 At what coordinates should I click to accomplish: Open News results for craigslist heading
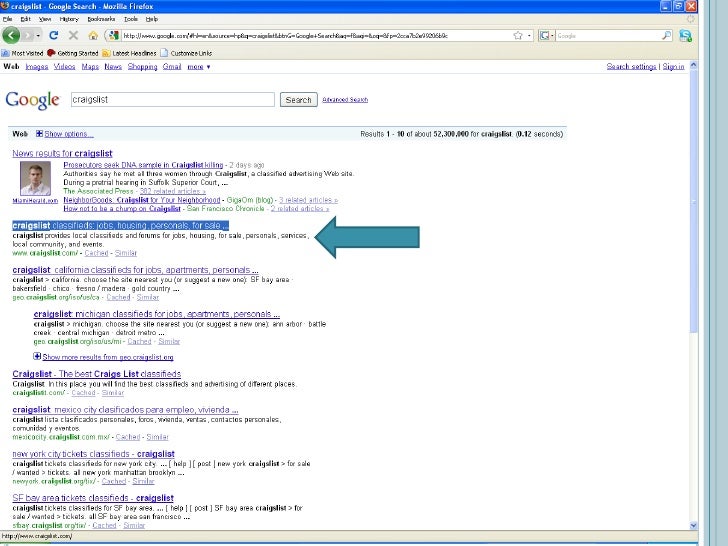click(62, 154)
